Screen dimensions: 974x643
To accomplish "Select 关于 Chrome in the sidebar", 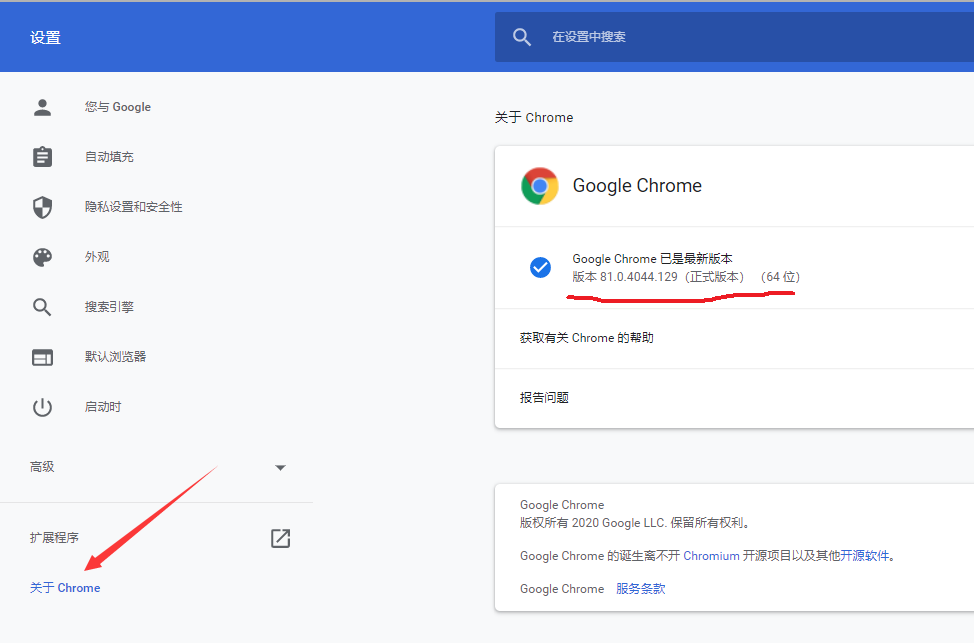I will 65,588.
